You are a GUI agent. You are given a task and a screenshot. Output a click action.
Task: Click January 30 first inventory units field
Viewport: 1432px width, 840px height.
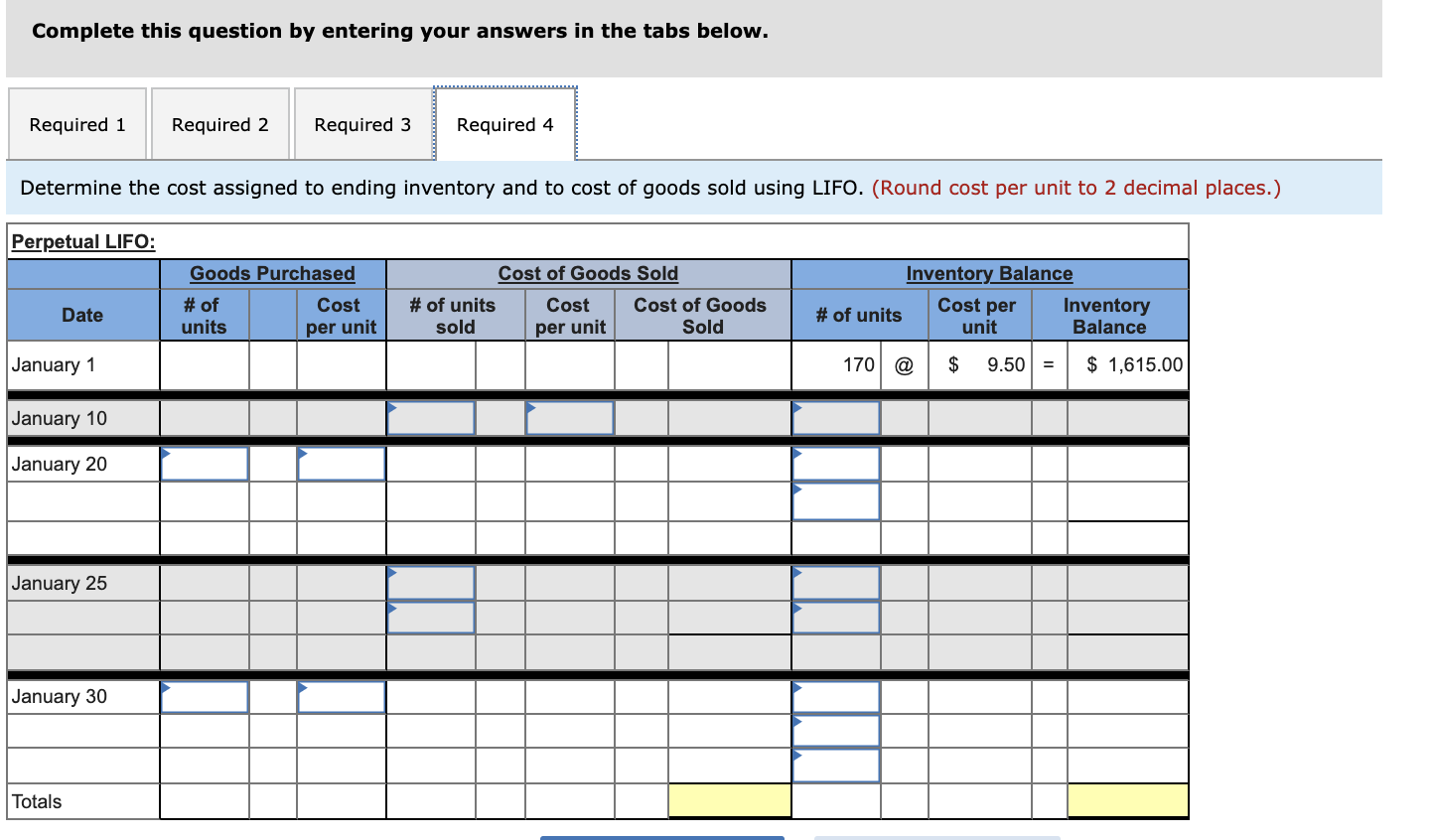point(836,697)
